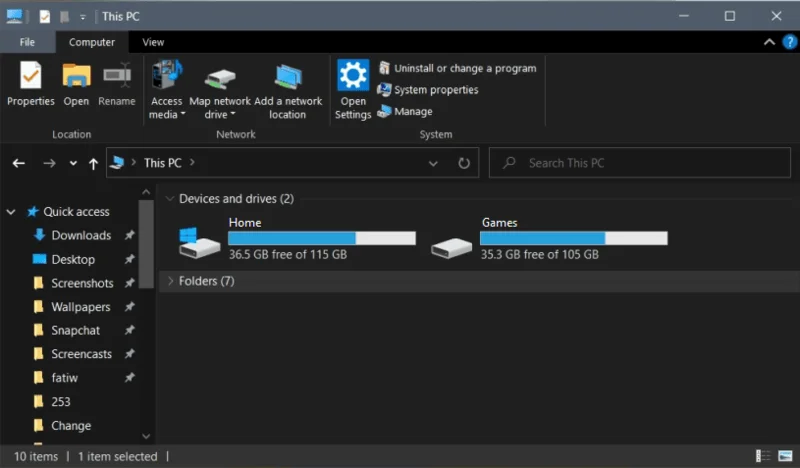Switch to the View ribbon tab
The image size is (800, 468).
click(153, 42)
